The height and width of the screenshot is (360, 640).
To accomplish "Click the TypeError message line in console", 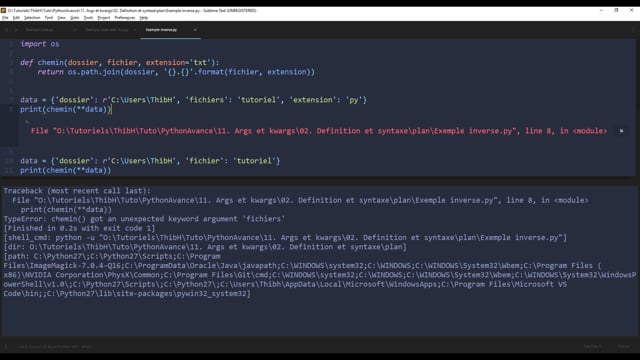I will point(144,219).
